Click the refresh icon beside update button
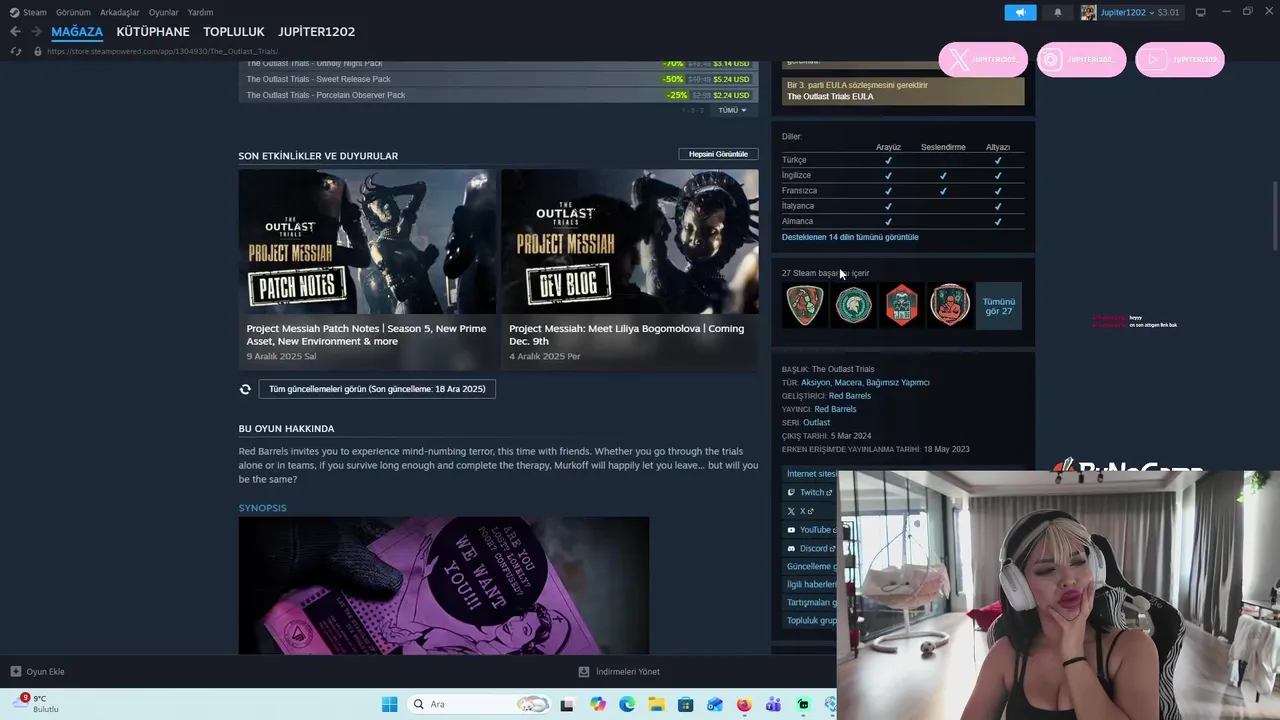Screen dimensions: 1280x720 [245, 389]
